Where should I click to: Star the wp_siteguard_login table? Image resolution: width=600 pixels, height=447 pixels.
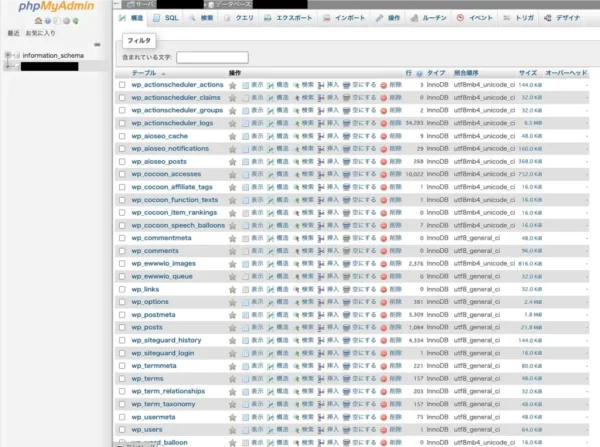tap(232, 354)
